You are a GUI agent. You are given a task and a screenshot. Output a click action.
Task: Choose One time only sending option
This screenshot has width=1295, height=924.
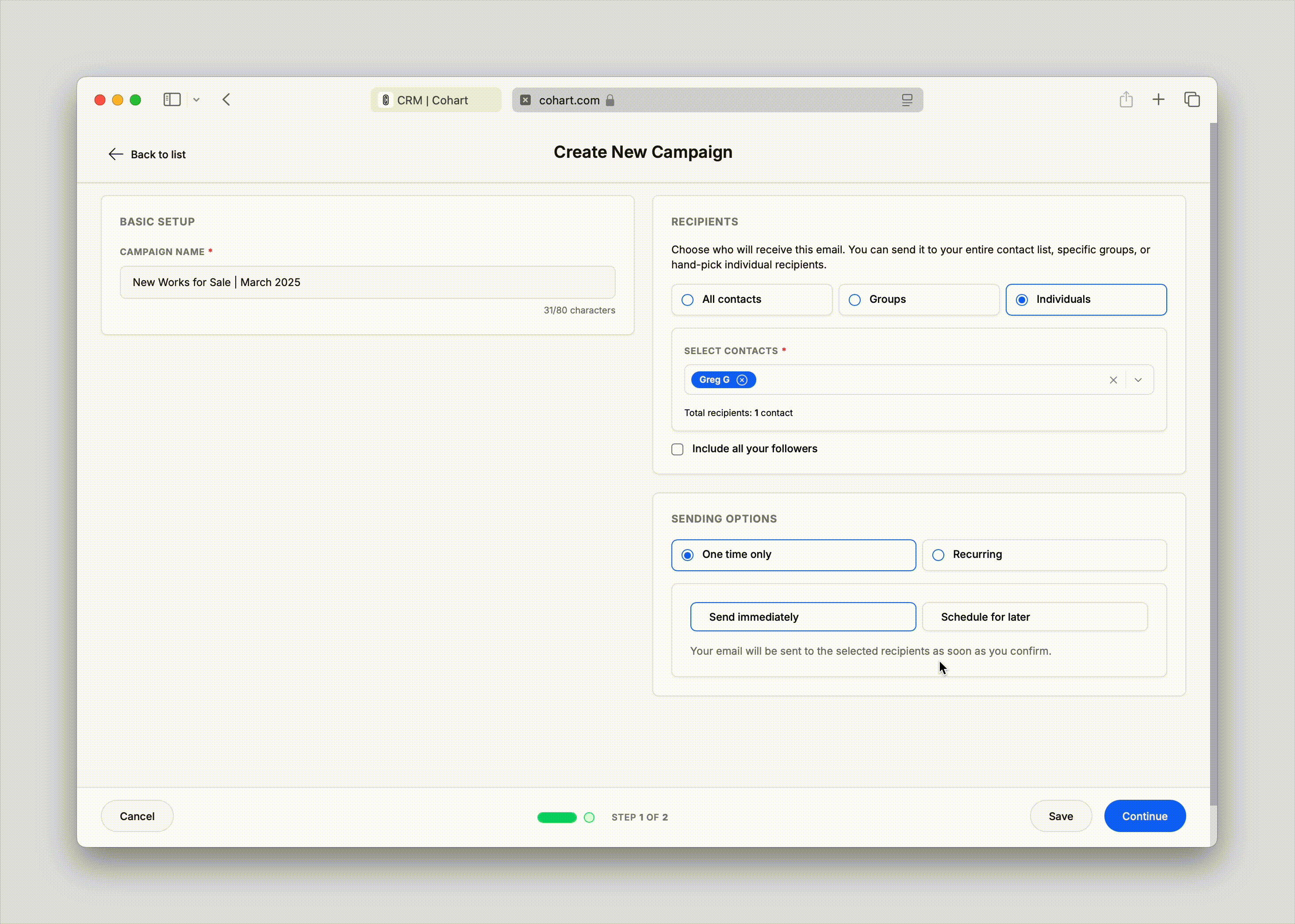click(x=793, y=555)
